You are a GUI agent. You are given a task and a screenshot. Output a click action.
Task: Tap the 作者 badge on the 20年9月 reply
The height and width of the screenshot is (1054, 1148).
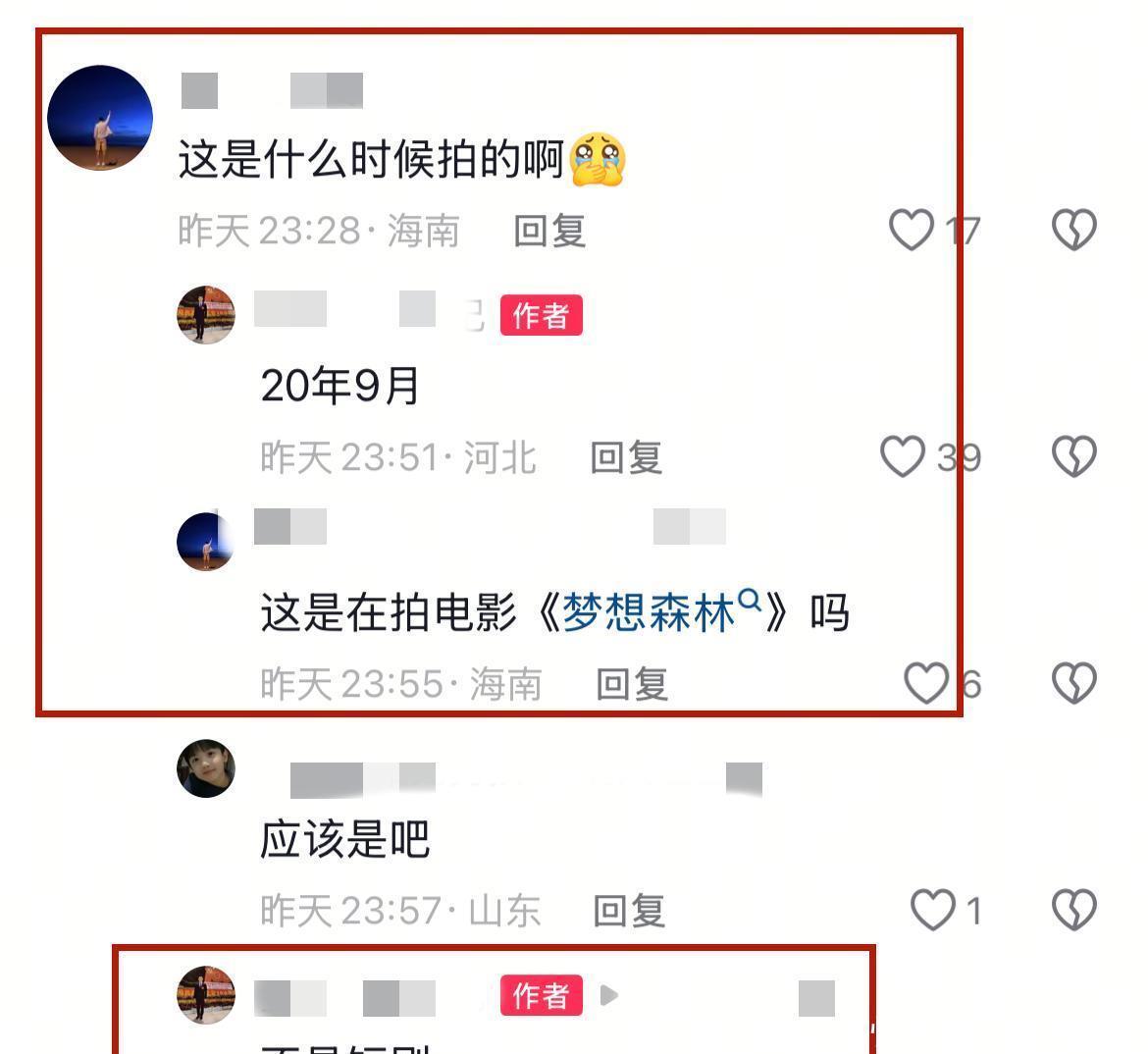click(x=541, y=316)
